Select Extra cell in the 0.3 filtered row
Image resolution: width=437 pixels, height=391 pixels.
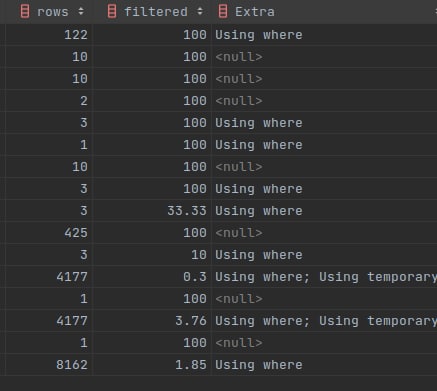tap(324, 277)
